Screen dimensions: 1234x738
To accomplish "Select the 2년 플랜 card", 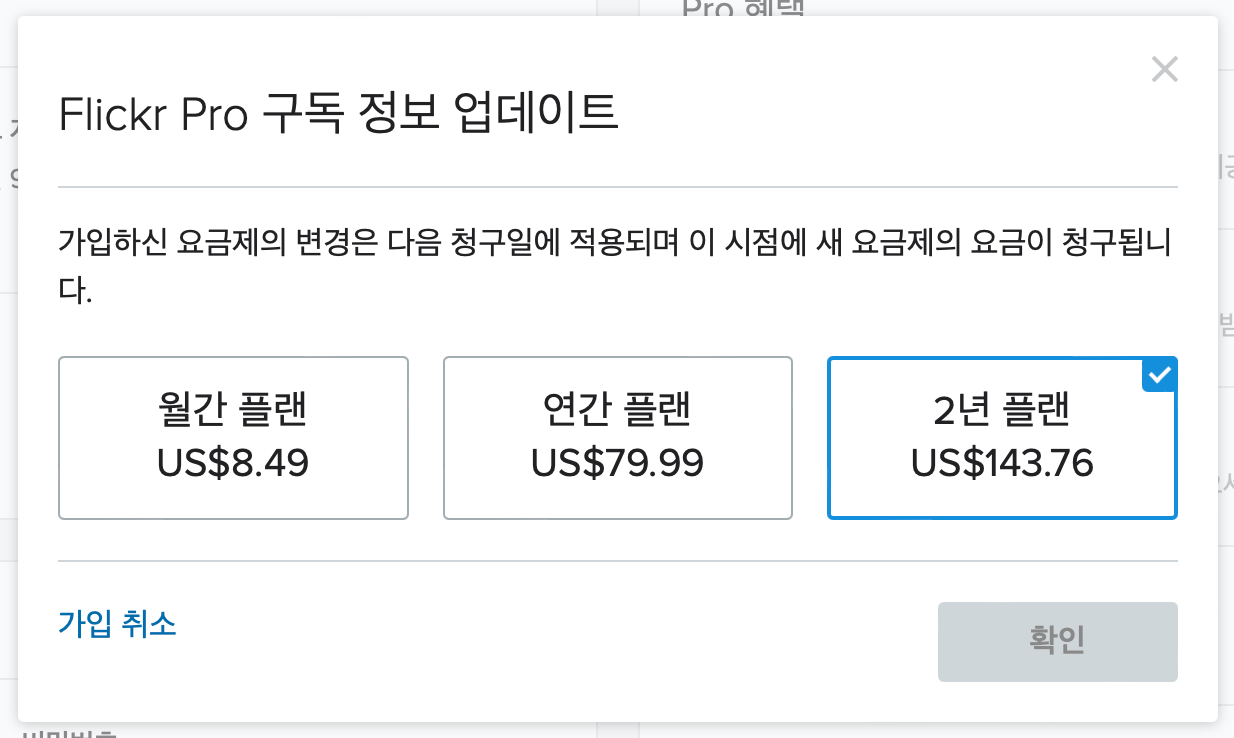I will point(1002,438).
